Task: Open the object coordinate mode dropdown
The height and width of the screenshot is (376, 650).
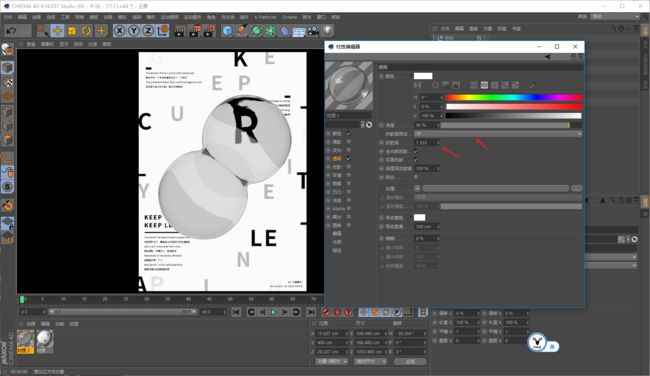Action: [x=332, y=361]
